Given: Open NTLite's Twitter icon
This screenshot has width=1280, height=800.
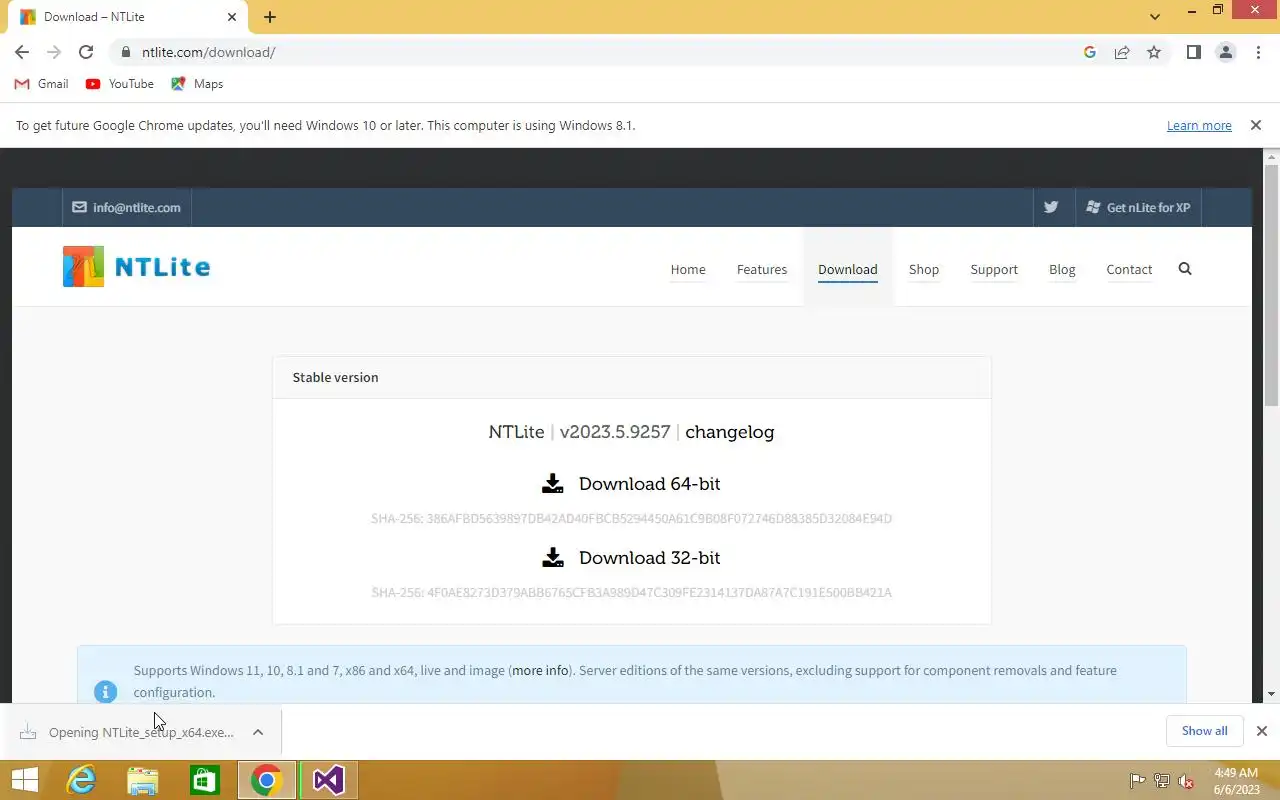Looking at the screenshot, I should (1051, 207).
